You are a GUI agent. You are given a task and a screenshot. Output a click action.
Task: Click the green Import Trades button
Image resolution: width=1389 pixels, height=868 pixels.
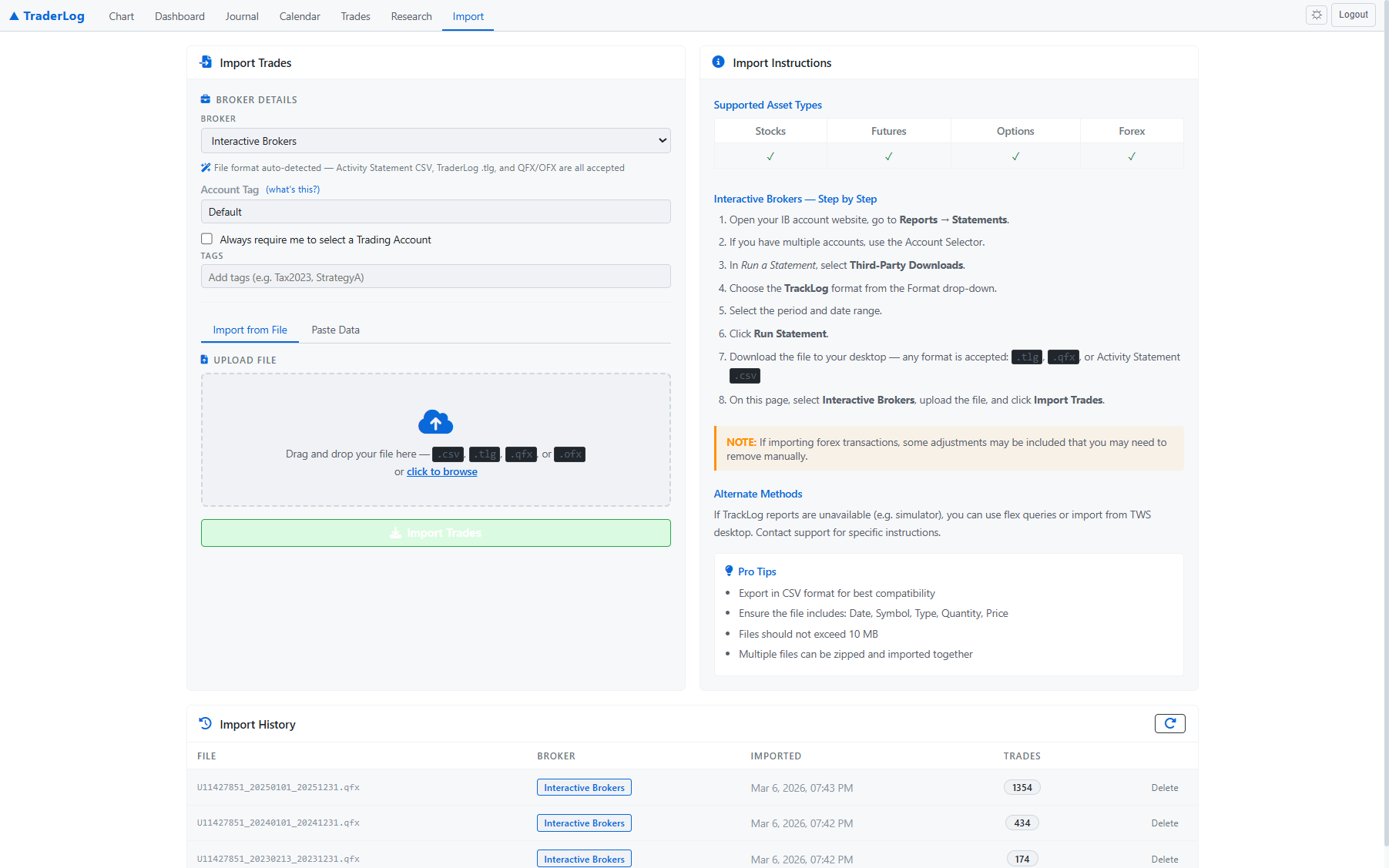point(435,533)
